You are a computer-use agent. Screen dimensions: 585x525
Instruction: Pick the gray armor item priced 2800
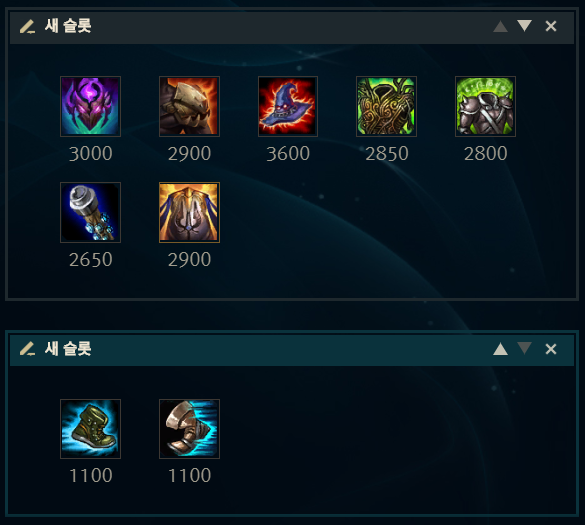pos(485,106)
